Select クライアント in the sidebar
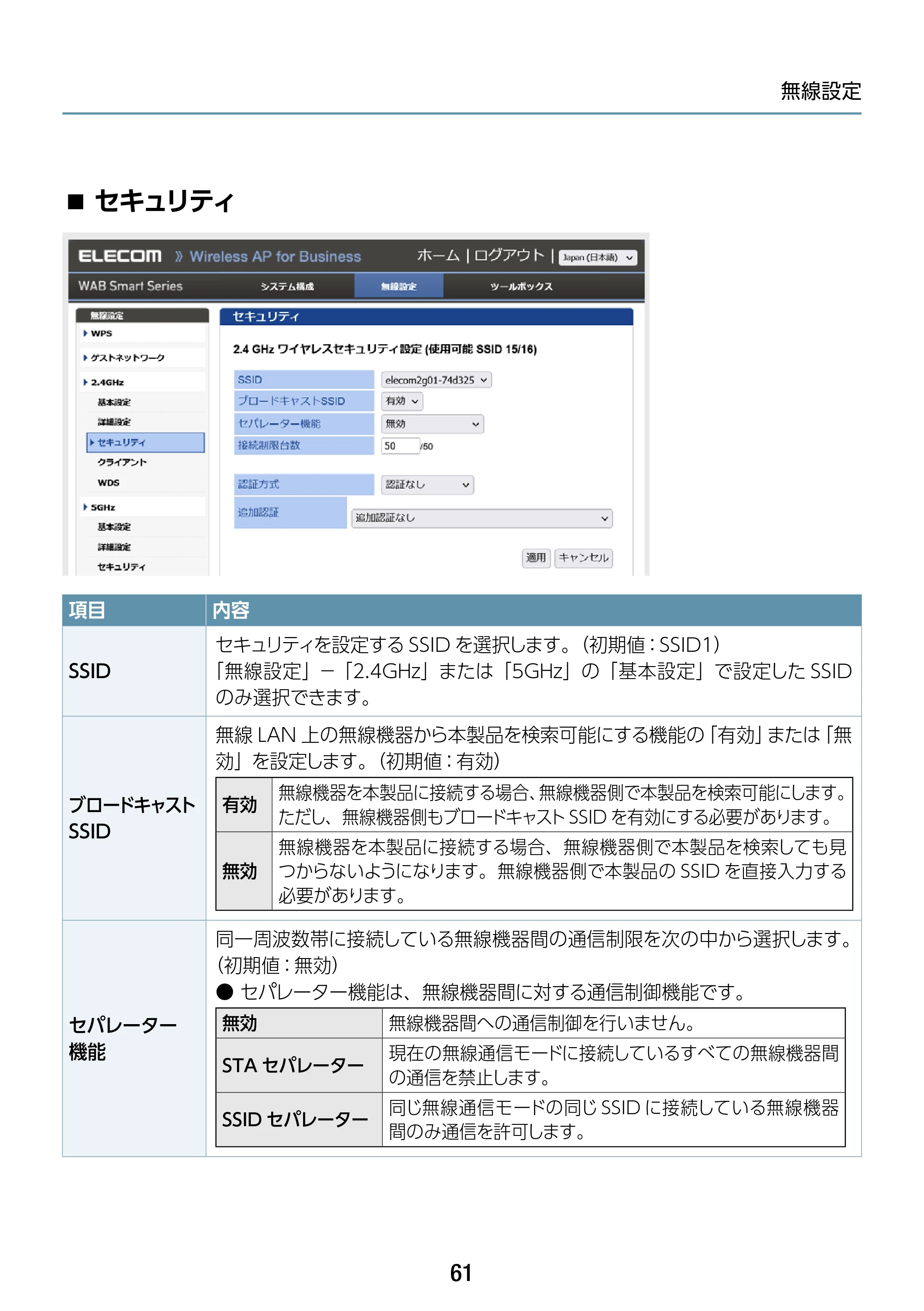 (x=122, y=462)
